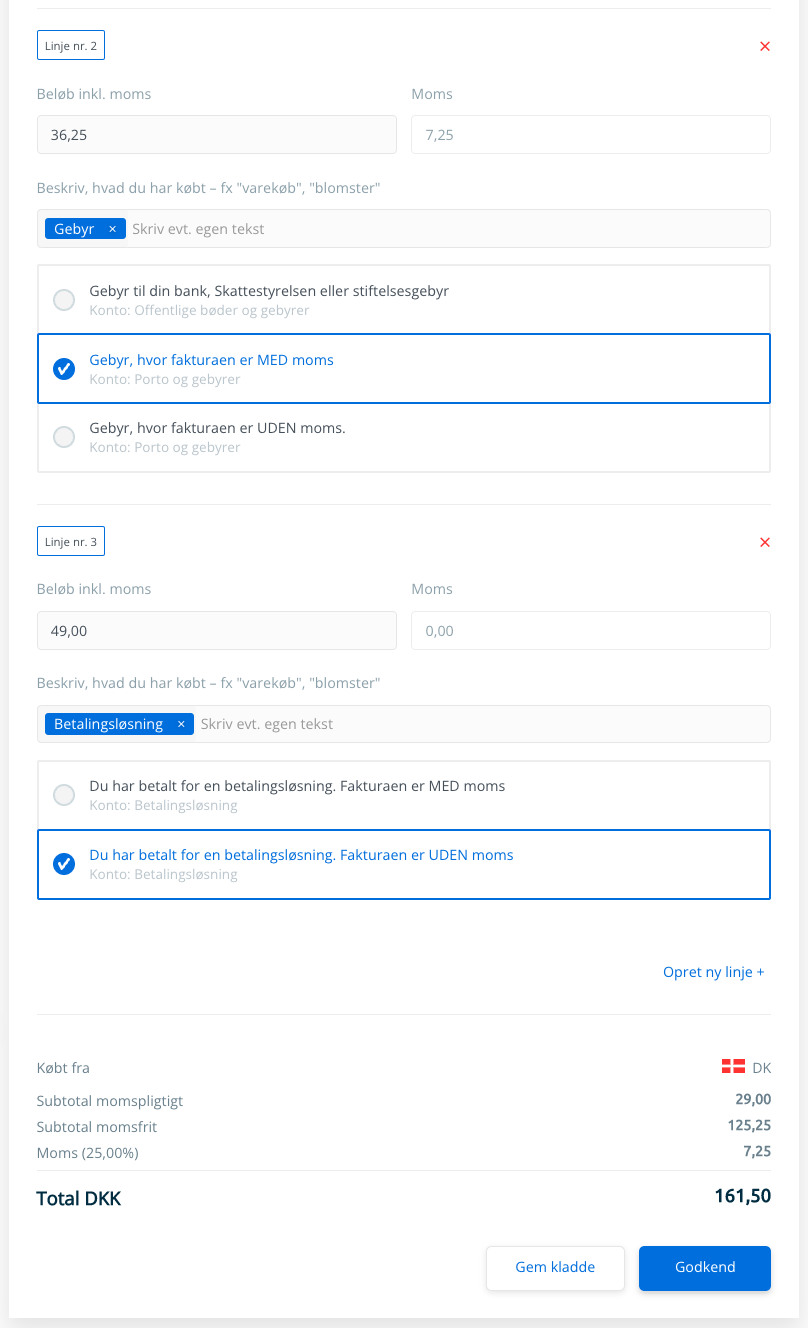Click Opret ny linje link

714,972
